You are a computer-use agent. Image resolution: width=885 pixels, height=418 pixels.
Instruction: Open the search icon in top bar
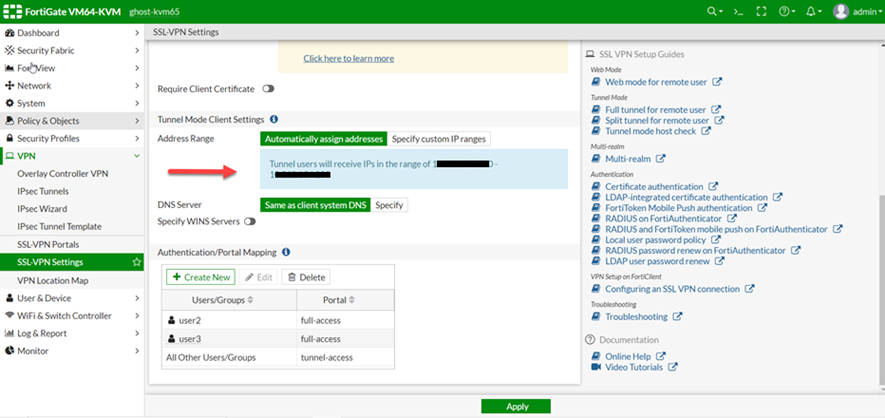pos(715,11)
